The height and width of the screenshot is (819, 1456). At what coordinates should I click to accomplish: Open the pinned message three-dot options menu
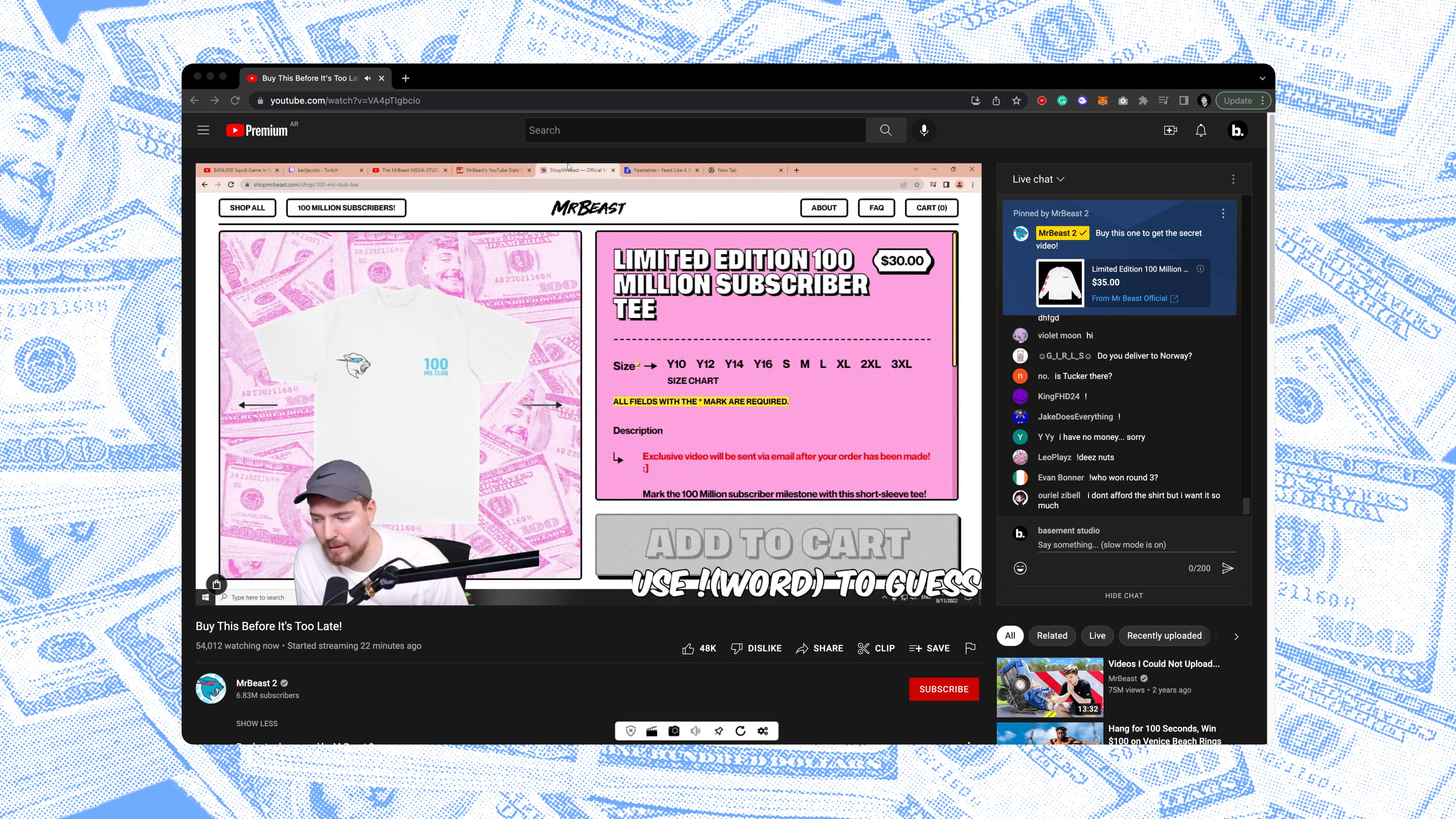pyautogui.click(x=1223, y=213)
